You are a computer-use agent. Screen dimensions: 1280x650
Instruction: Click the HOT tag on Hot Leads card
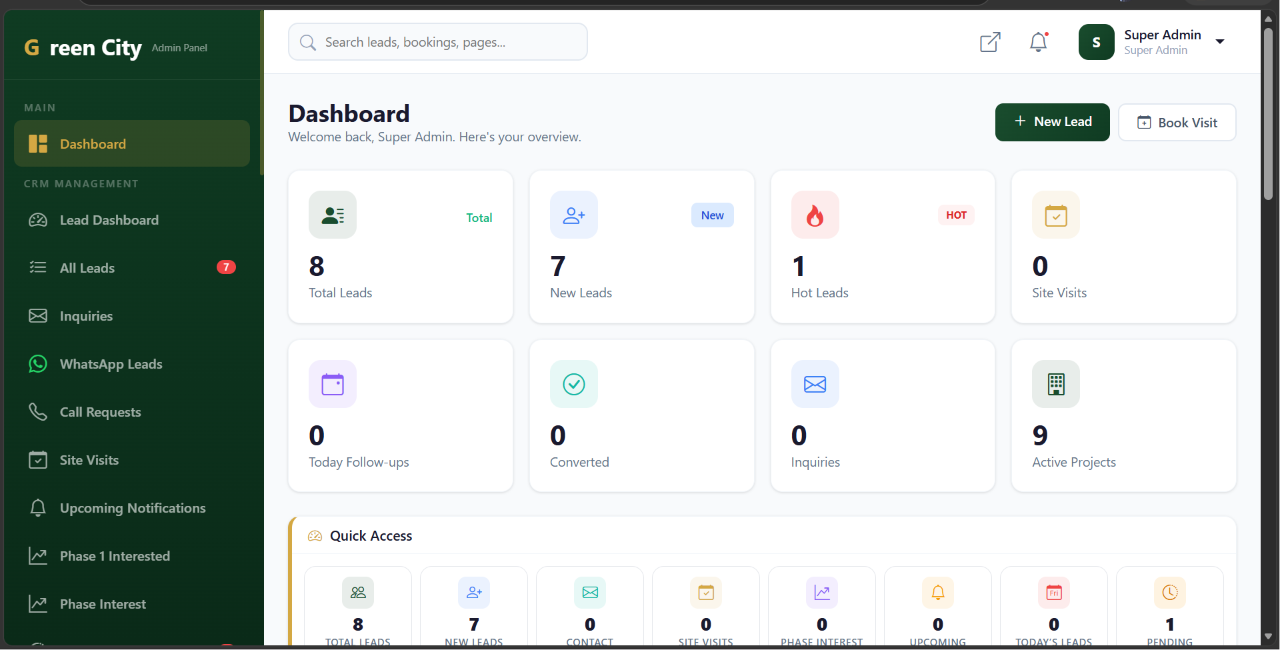click(956, 215)
